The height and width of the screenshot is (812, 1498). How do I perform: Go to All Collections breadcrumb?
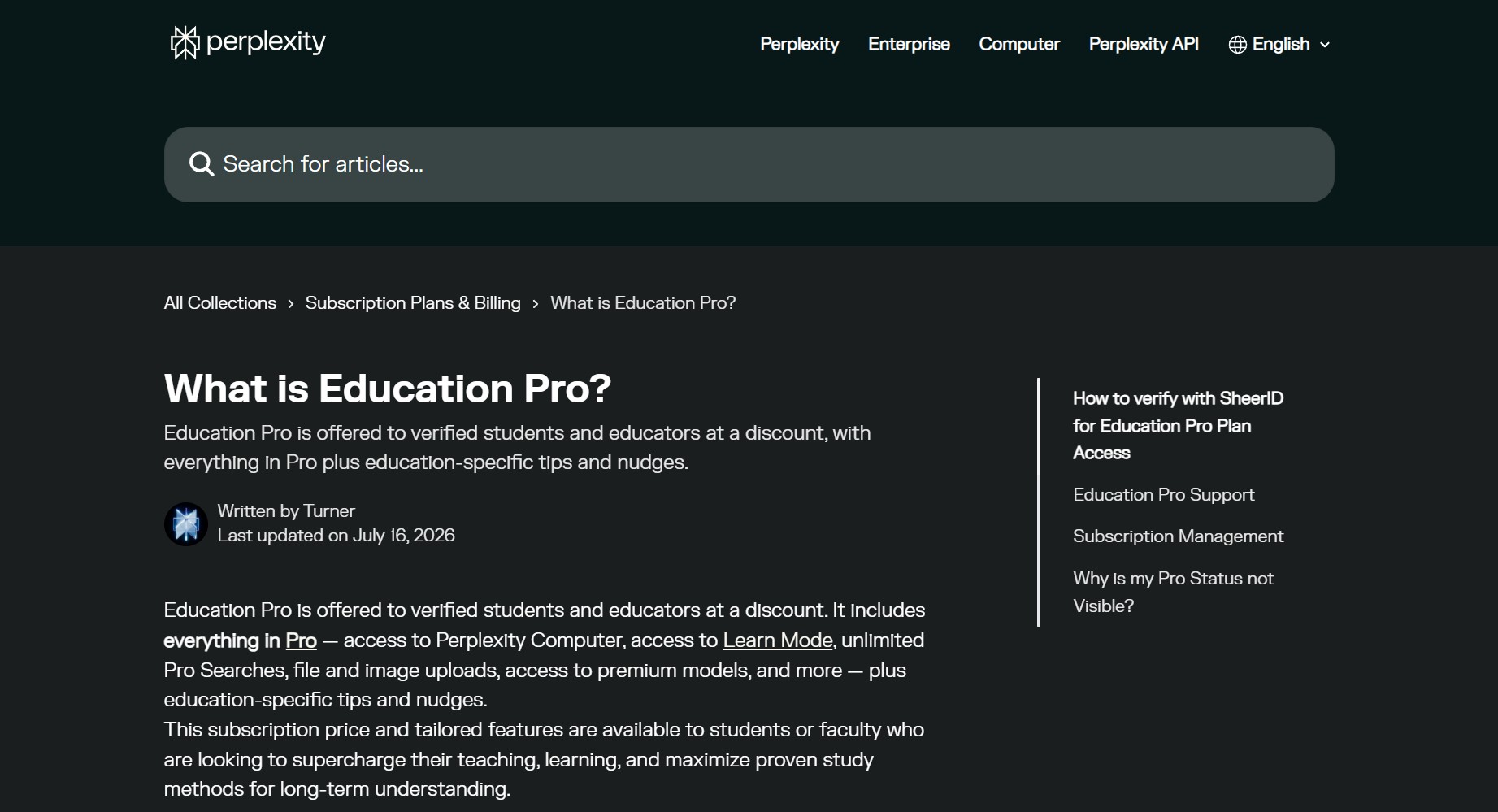(x=220, y=303)
